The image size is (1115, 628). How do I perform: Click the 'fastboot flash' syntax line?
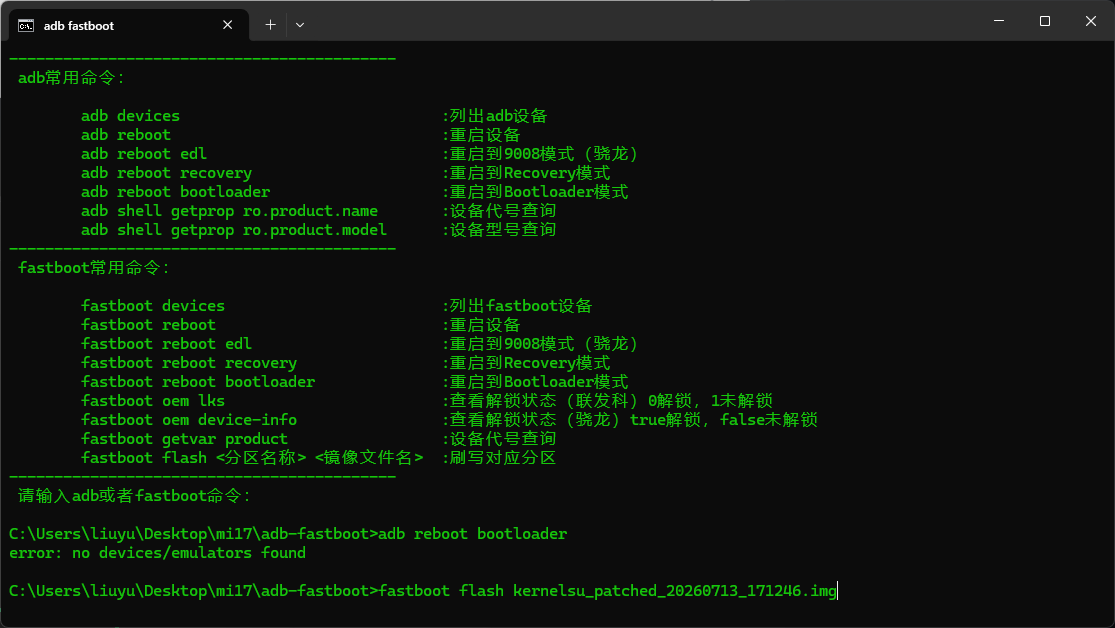point(252,457)
